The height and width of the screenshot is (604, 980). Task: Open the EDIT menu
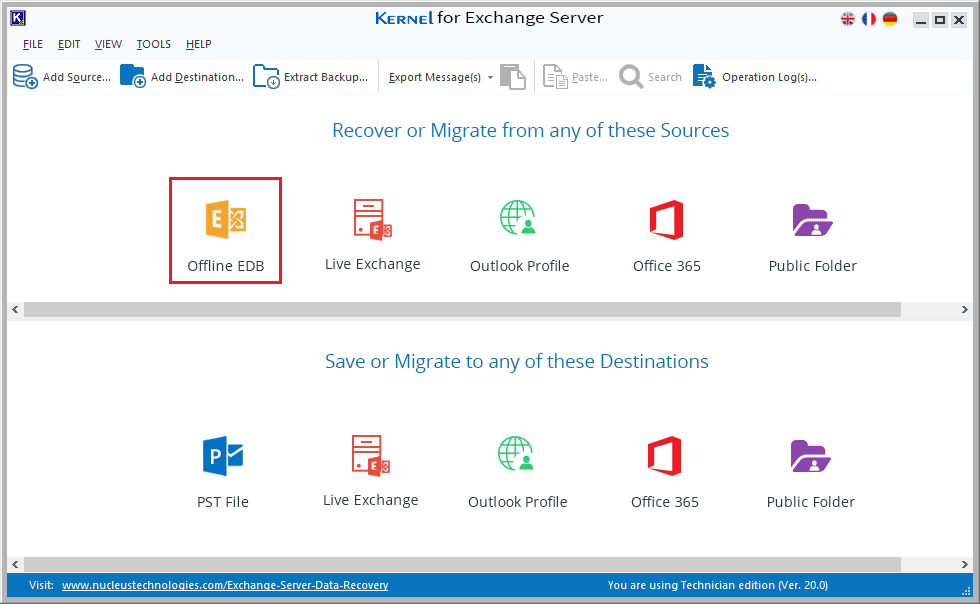(x=69, y=44)
